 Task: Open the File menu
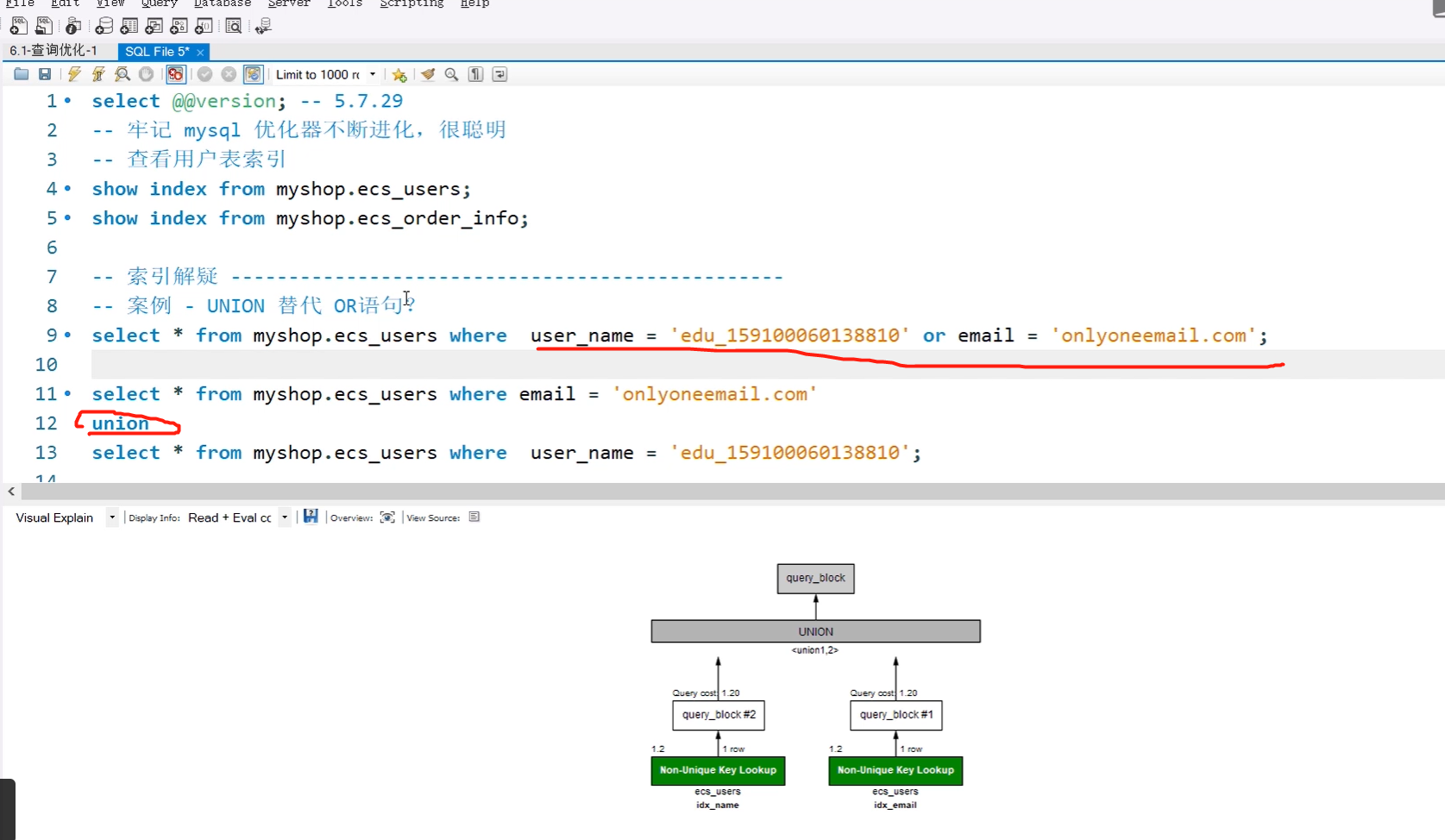pyautogui.click(x=20, y=3)
